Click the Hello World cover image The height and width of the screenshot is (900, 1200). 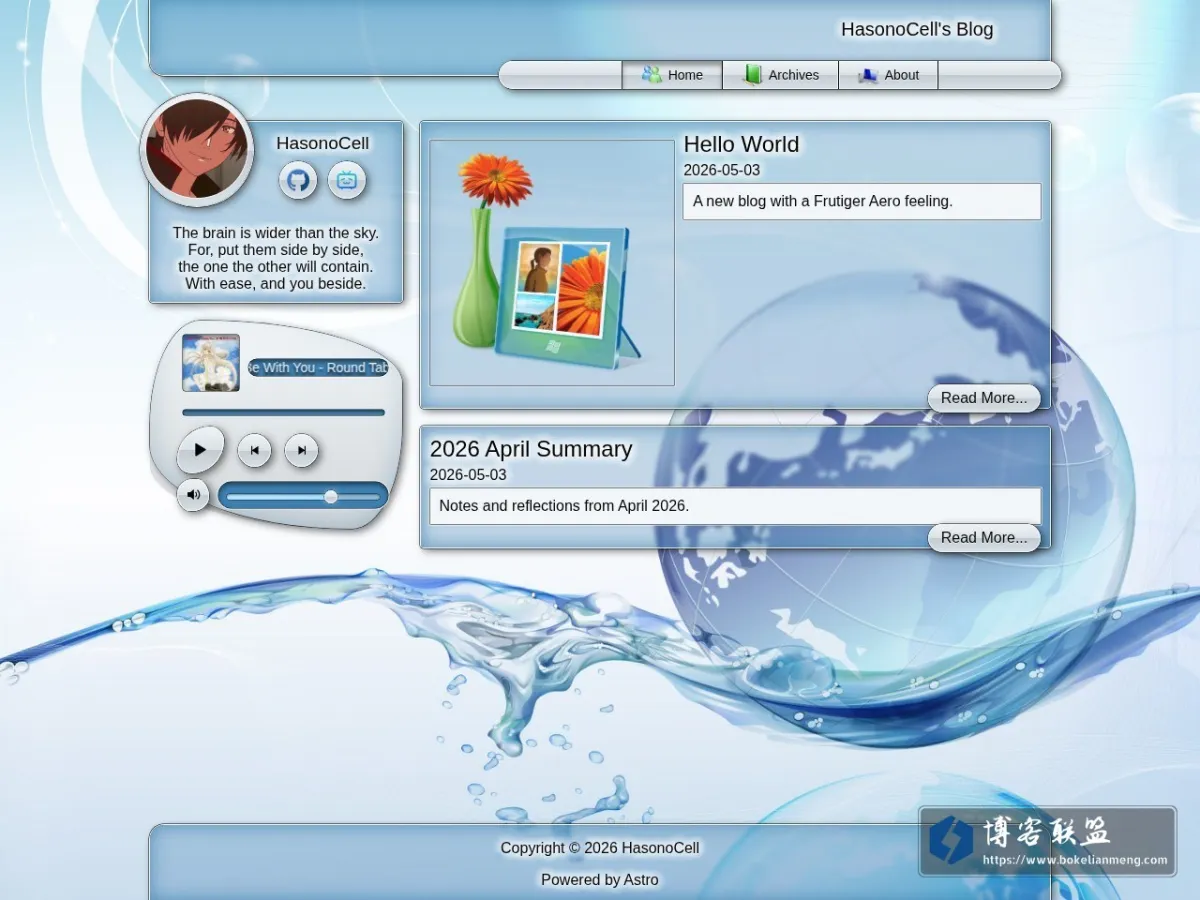pyautogui.click(x=552, y=263)
